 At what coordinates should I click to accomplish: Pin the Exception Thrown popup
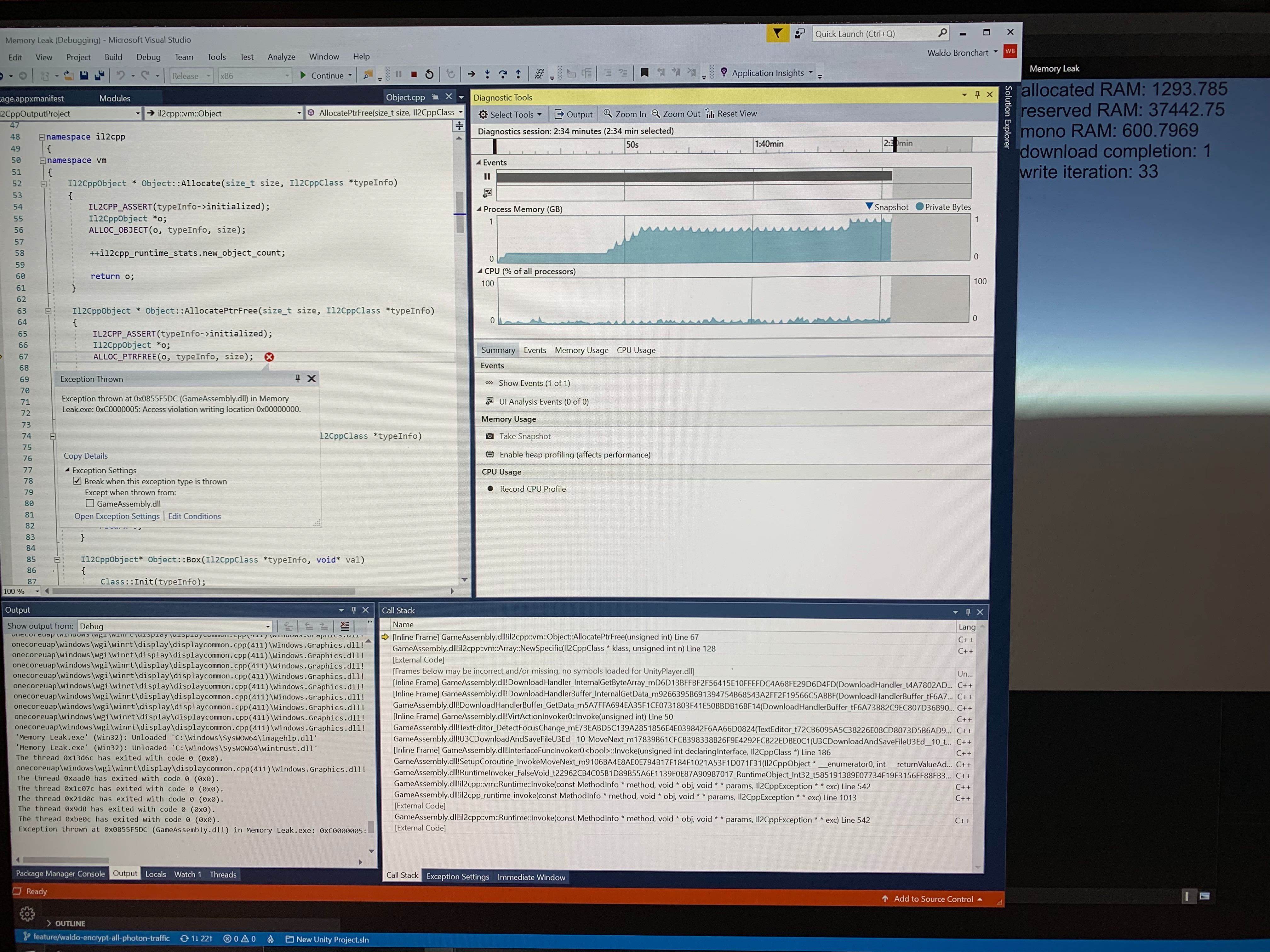[297, 378]
